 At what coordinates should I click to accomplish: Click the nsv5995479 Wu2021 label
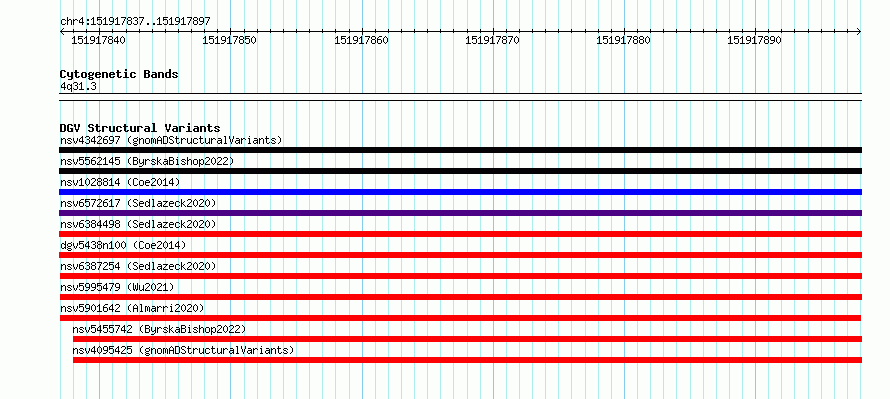point(117,287)
